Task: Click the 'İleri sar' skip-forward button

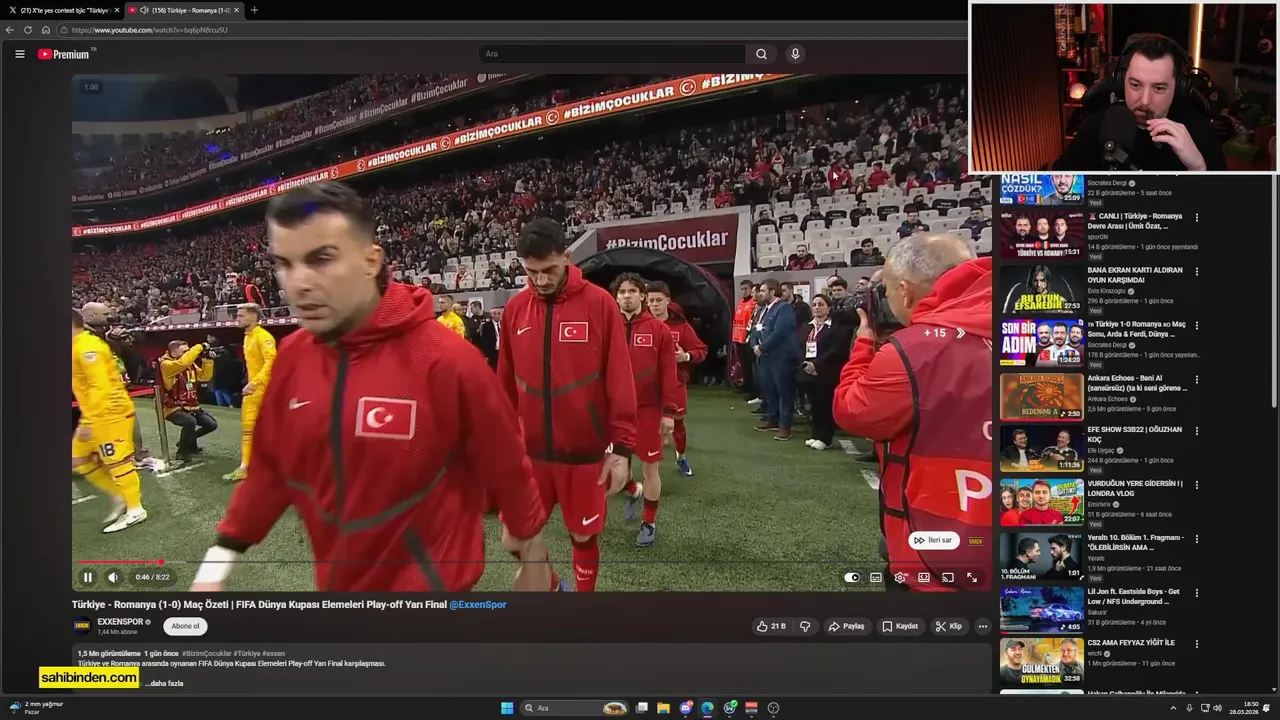Action: coord(934,540)
